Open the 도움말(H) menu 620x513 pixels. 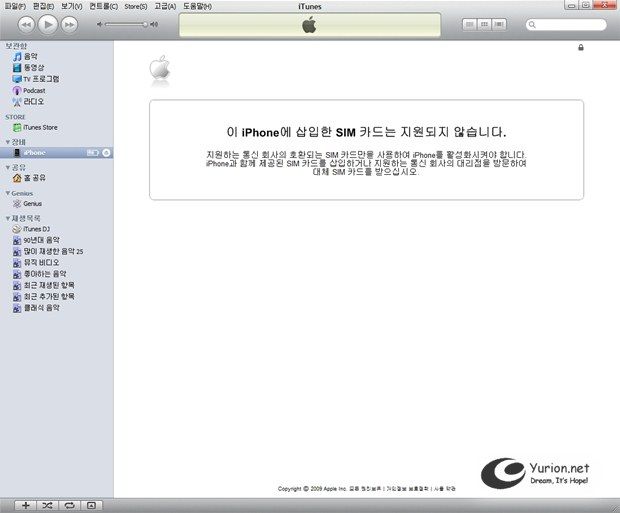[197, 6]
